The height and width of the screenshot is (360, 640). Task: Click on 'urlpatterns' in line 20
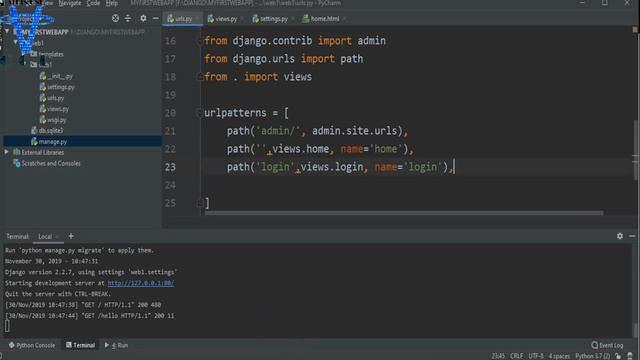pyautogui.click(x=235, y=113)
